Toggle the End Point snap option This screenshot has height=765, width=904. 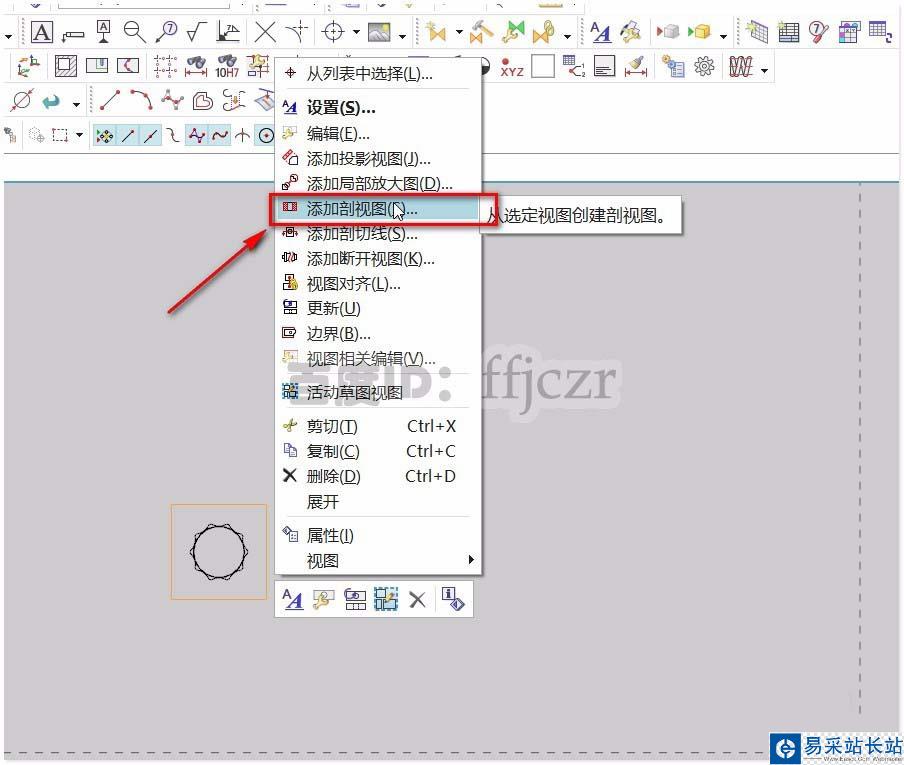(x=128, y=136)
